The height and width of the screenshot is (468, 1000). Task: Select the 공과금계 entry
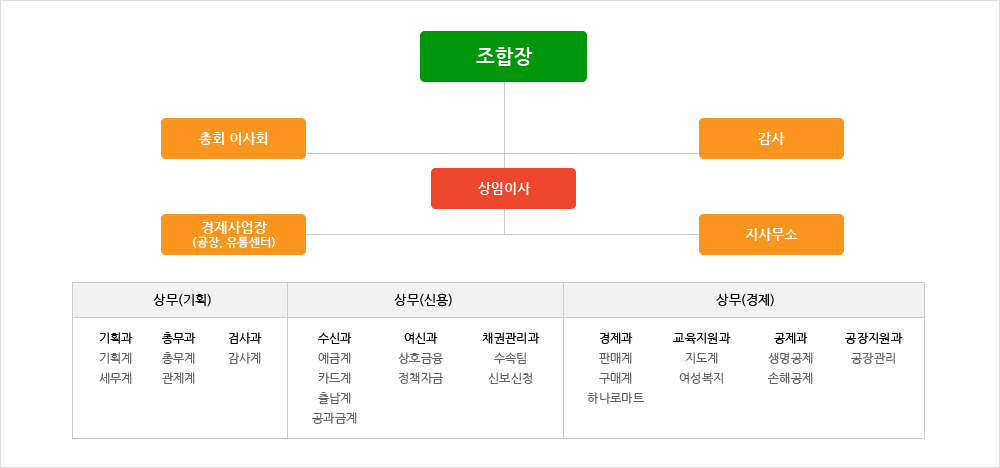click(x=334, y=418)
